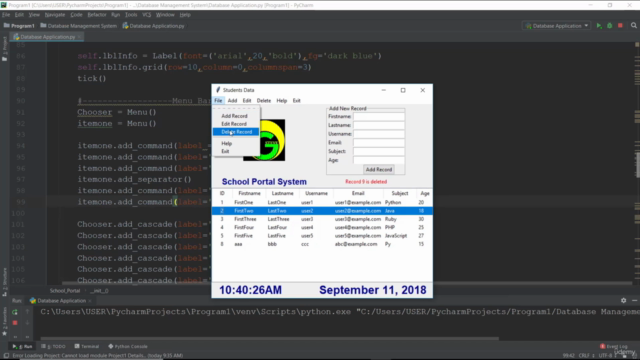Choose Help in the File dropdown menu
This screenshot has height=360, width=640.
pos(227,143)
